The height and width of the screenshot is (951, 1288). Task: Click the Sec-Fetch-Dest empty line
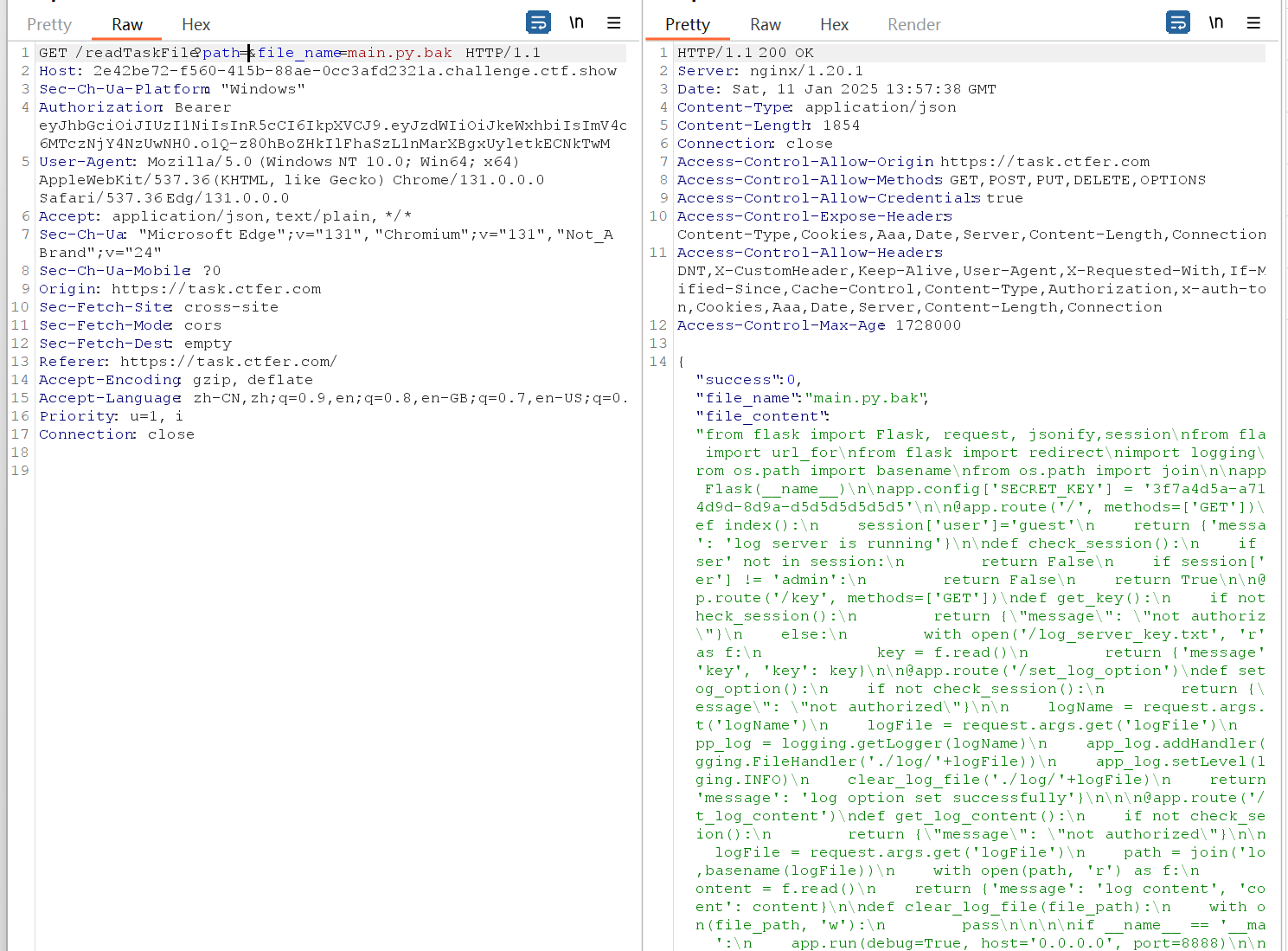tap(134, 344)
